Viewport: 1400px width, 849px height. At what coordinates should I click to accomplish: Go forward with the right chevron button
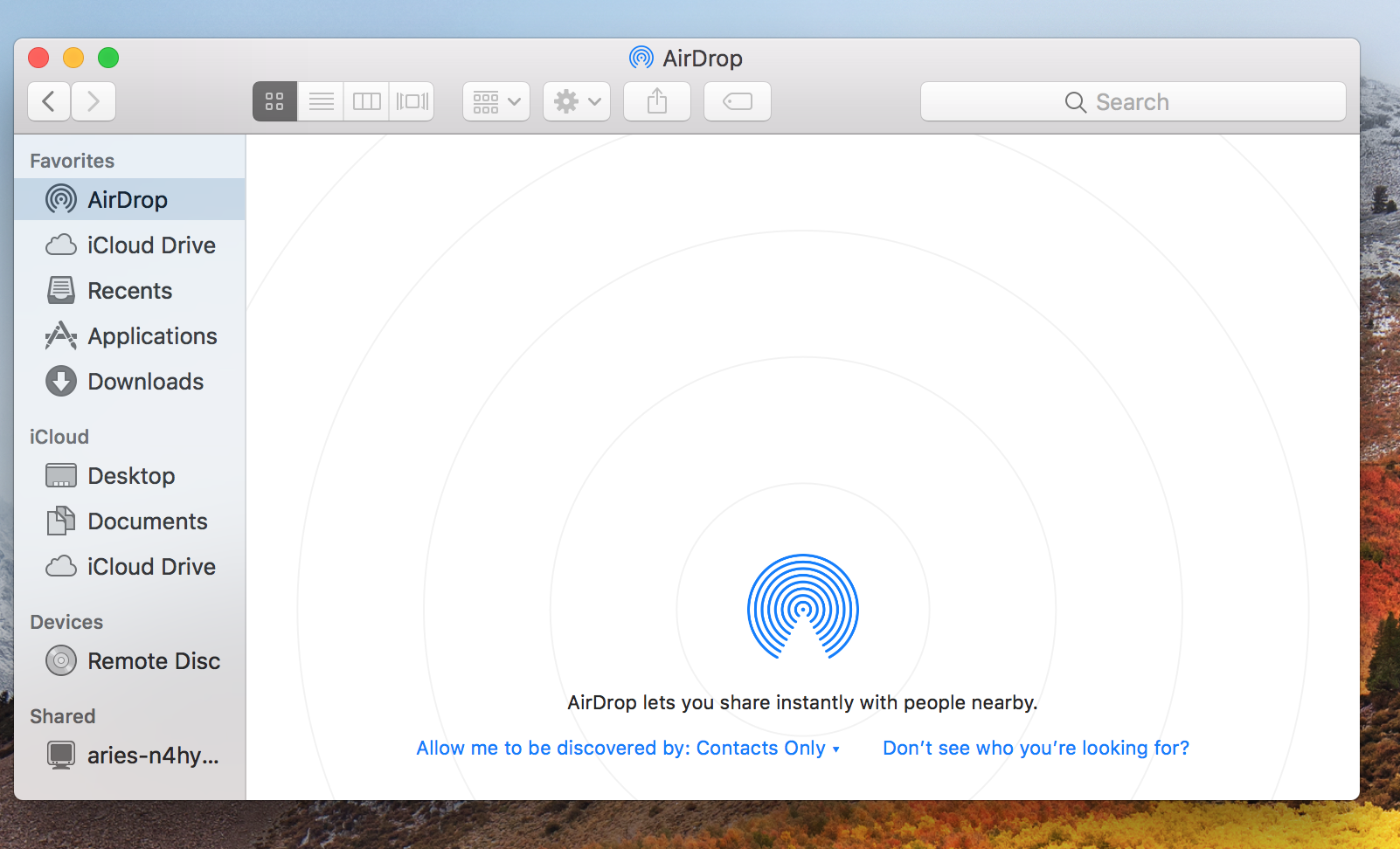[94, 101]
